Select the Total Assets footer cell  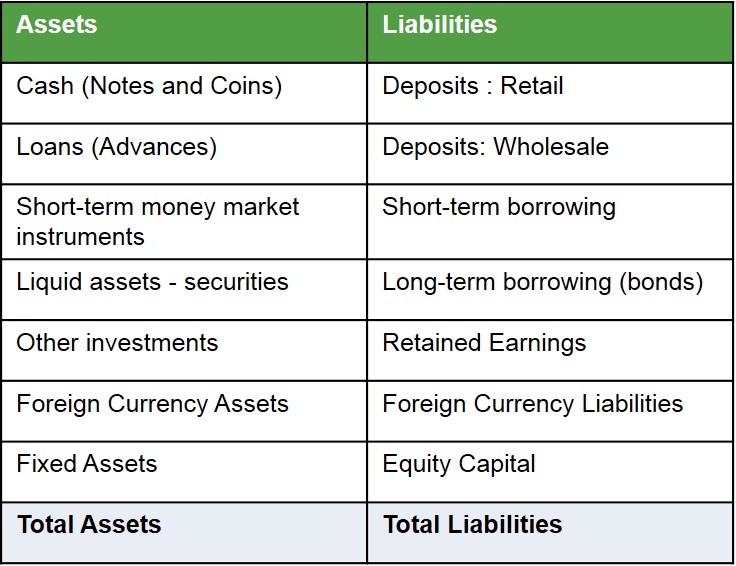click(89, 524)
